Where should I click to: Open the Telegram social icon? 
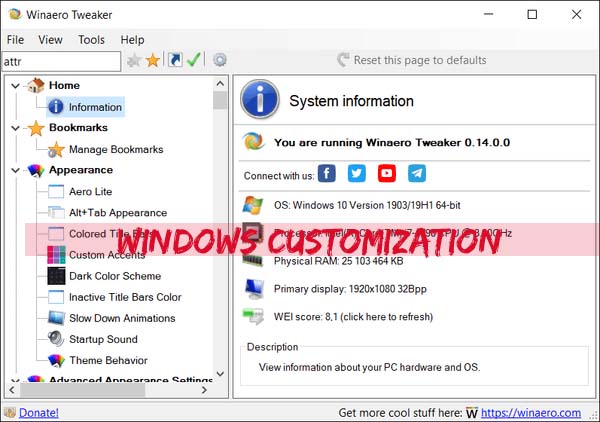417,173
